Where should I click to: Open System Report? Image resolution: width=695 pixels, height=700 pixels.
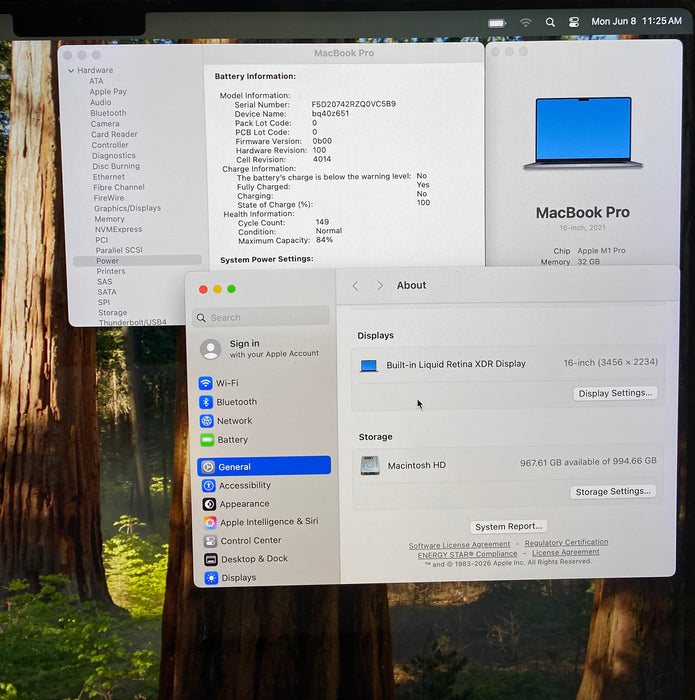click(508, 527)
